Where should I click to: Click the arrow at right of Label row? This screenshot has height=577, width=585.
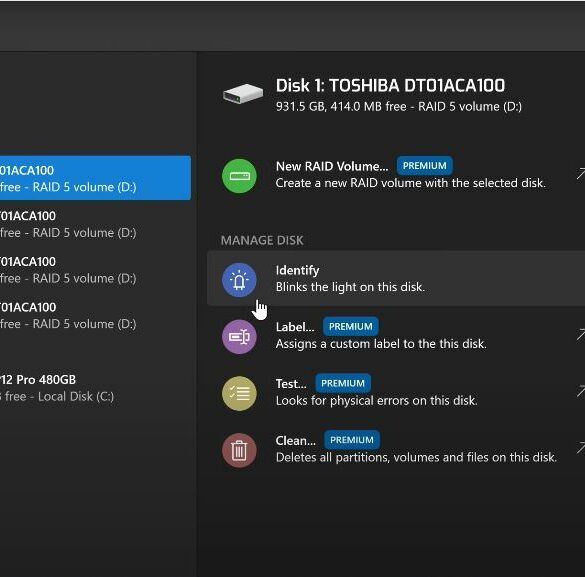[x=581, y=335]
